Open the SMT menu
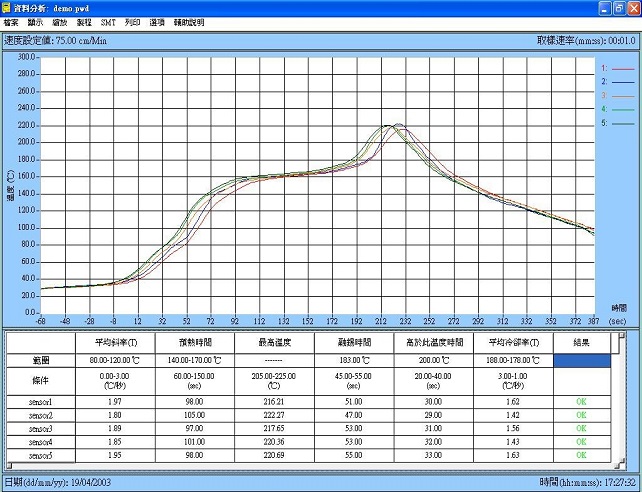642x492 pixels. click(108, 23)
